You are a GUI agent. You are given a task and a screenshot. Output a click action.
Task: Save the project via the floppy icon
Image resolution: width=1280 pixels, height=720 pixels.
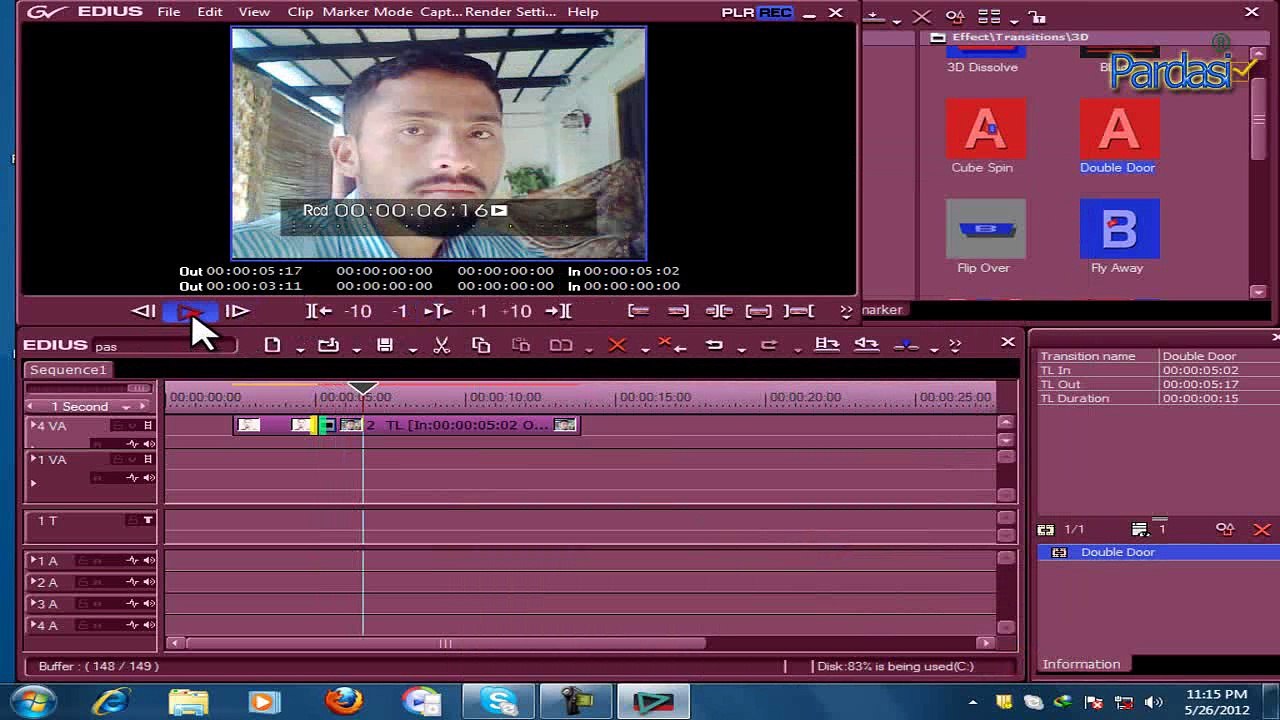[385, 345]
